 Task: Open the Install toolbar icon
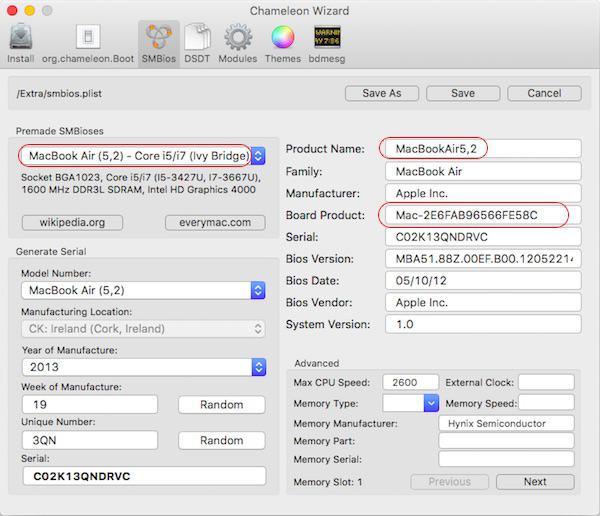21,42
